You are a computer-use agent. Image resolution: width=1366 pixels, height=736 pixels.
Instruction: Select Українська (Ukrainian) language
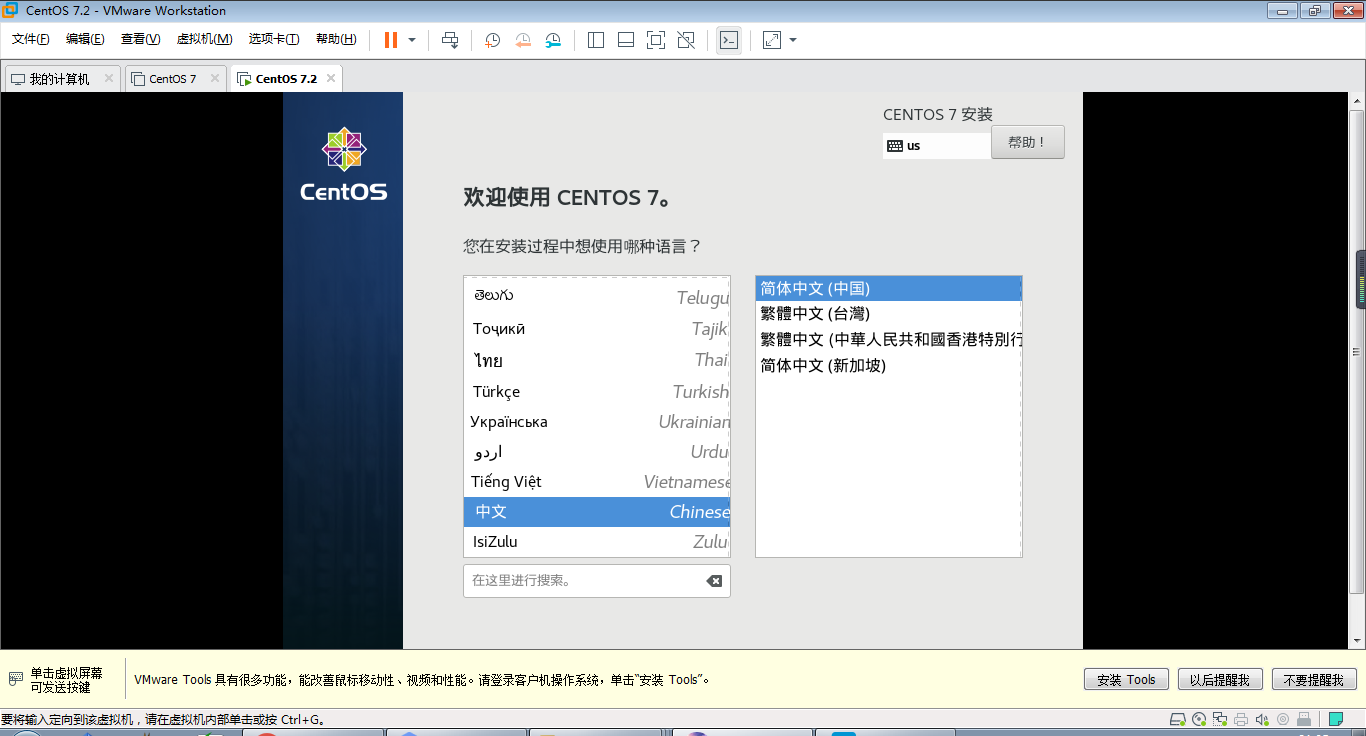click(597, 422)
